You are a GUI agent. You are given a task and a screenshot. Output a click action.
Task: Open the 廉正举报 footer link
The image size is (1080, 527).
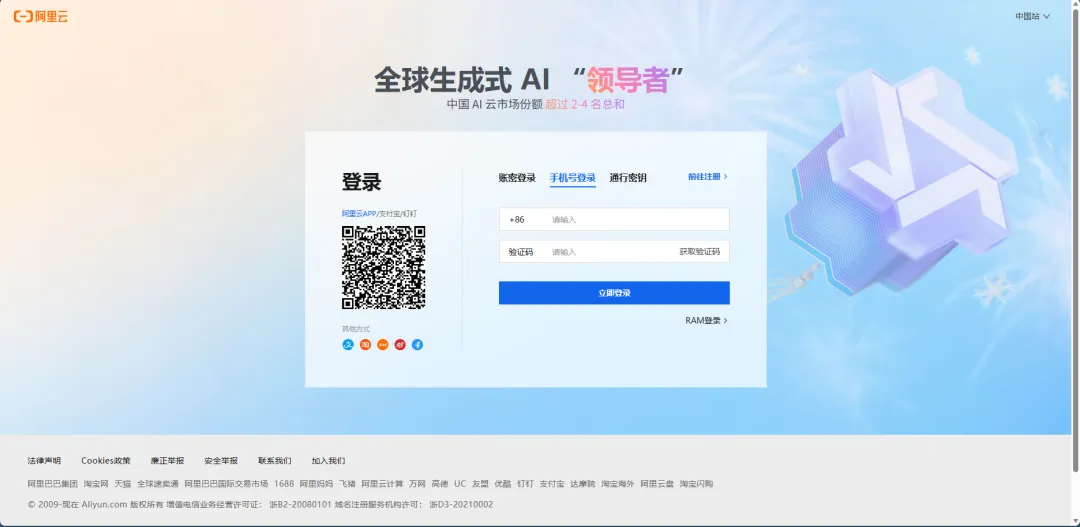tap(167, 461)
